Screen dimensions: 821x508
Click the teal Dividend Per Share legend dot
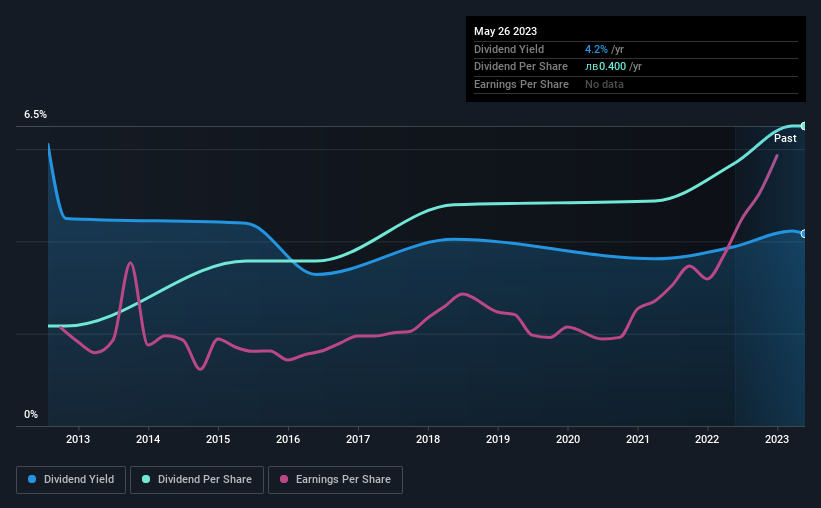coord(146,479)
